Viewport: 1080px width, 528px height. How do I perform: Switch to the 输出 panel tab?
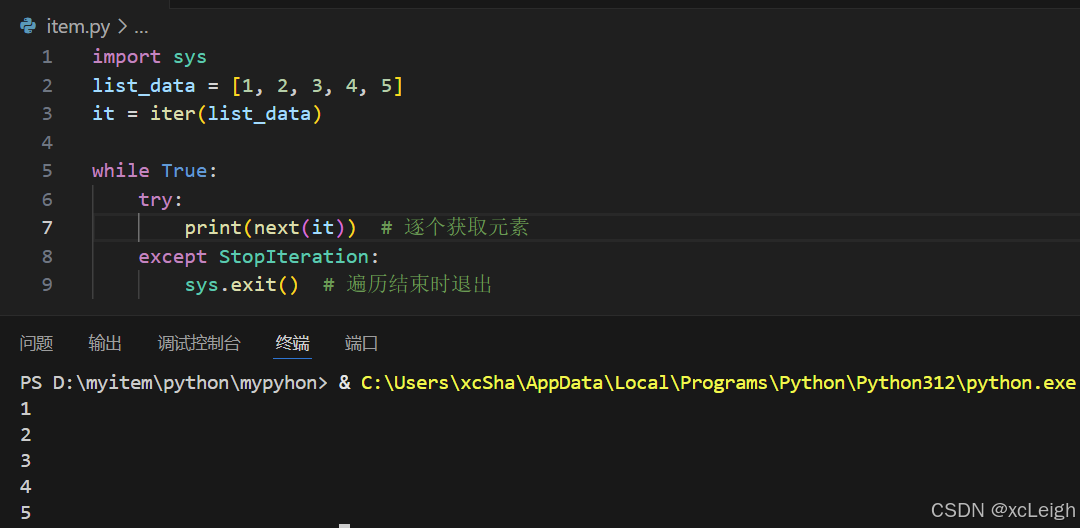click(105, 343)
